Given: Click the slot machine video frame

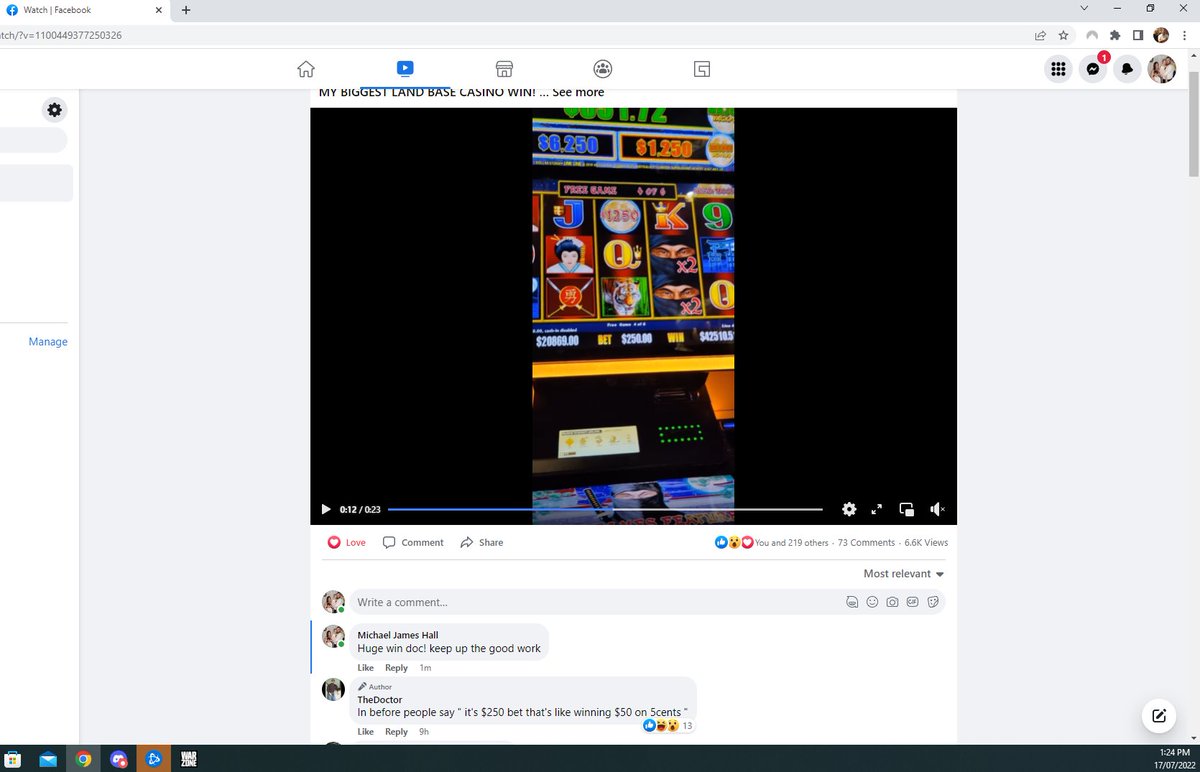Looking at the screenshot, I should (x=633, y=315).
